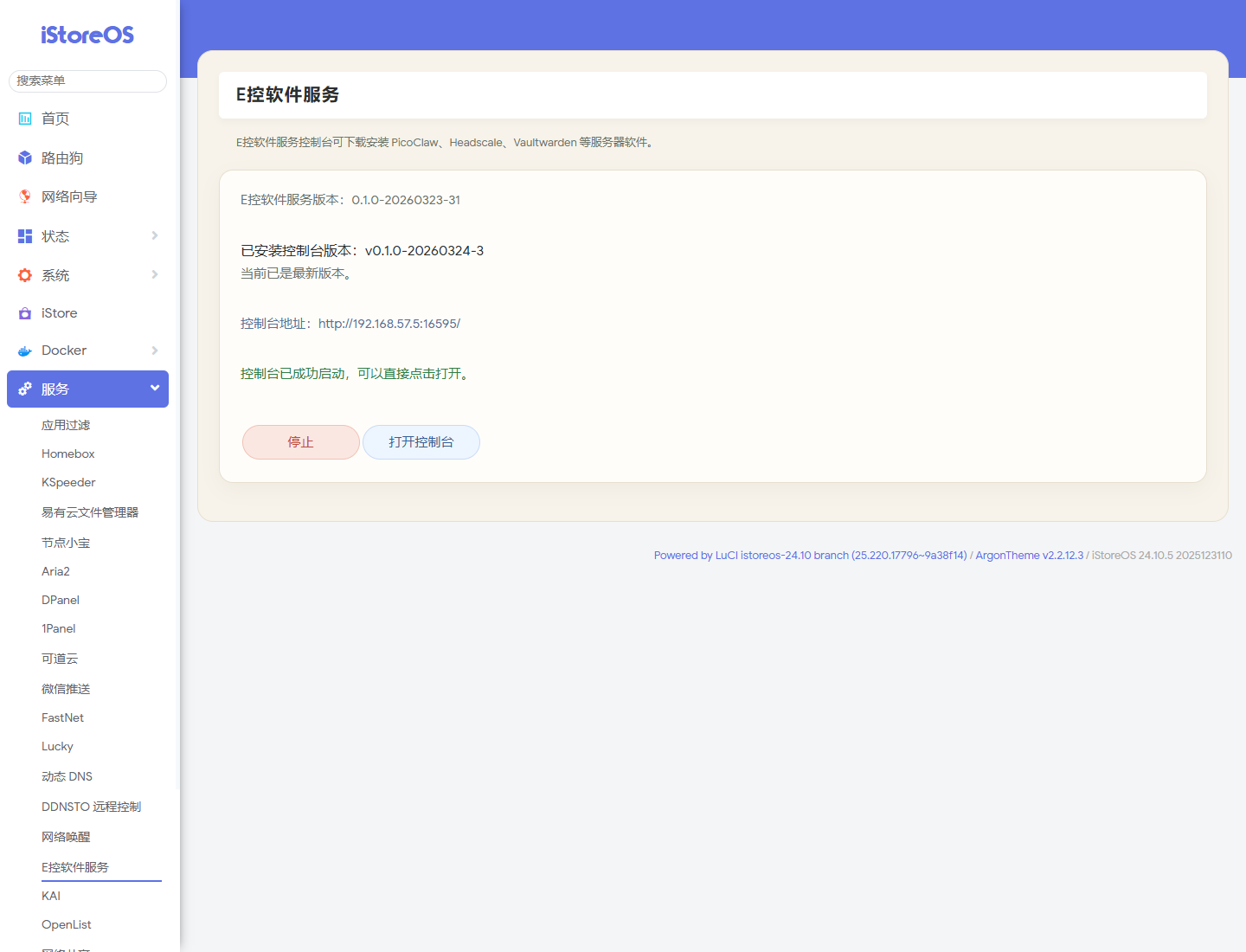The height and width of the screenshot is (952, 1246).
Task: Focus the 搜索菜单 search field
Action: tap(87, 80)
